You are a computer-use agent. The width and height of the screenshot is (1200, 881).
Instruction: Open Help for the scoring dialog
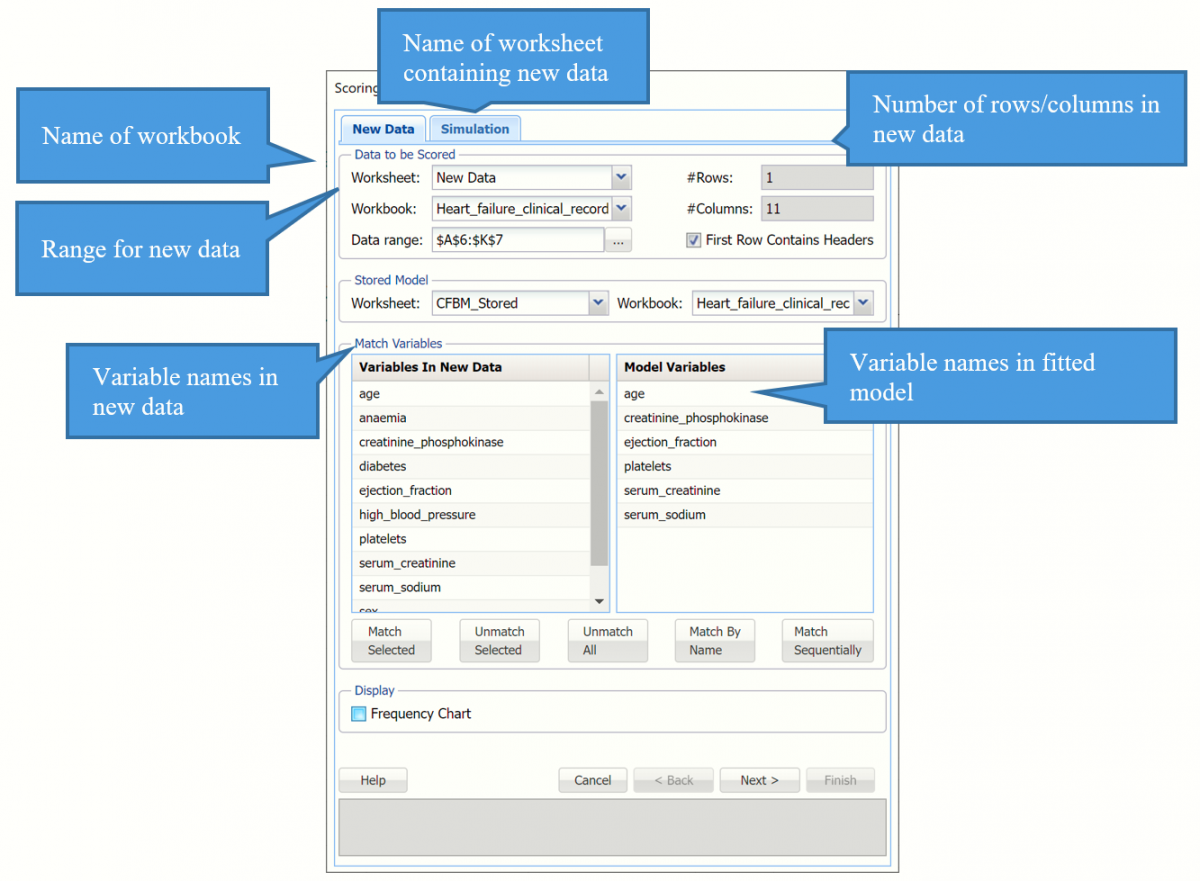tap(373, 780)
